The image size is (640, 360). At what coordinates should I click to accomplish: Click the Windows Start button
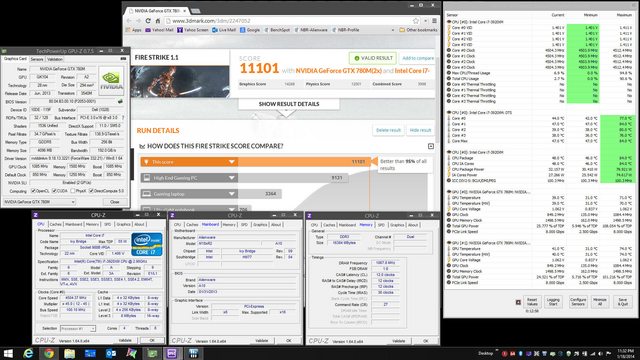coord(8,353)
